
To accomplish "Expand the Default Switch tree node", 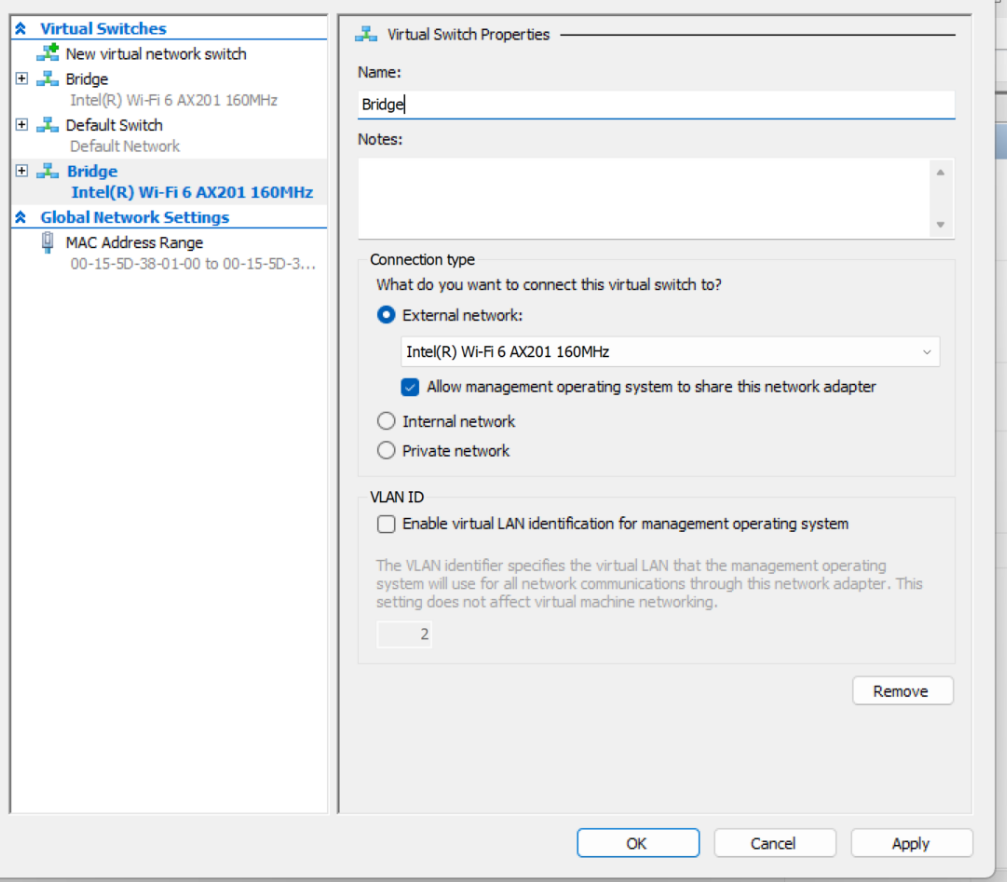I will (x=21, y=125).
